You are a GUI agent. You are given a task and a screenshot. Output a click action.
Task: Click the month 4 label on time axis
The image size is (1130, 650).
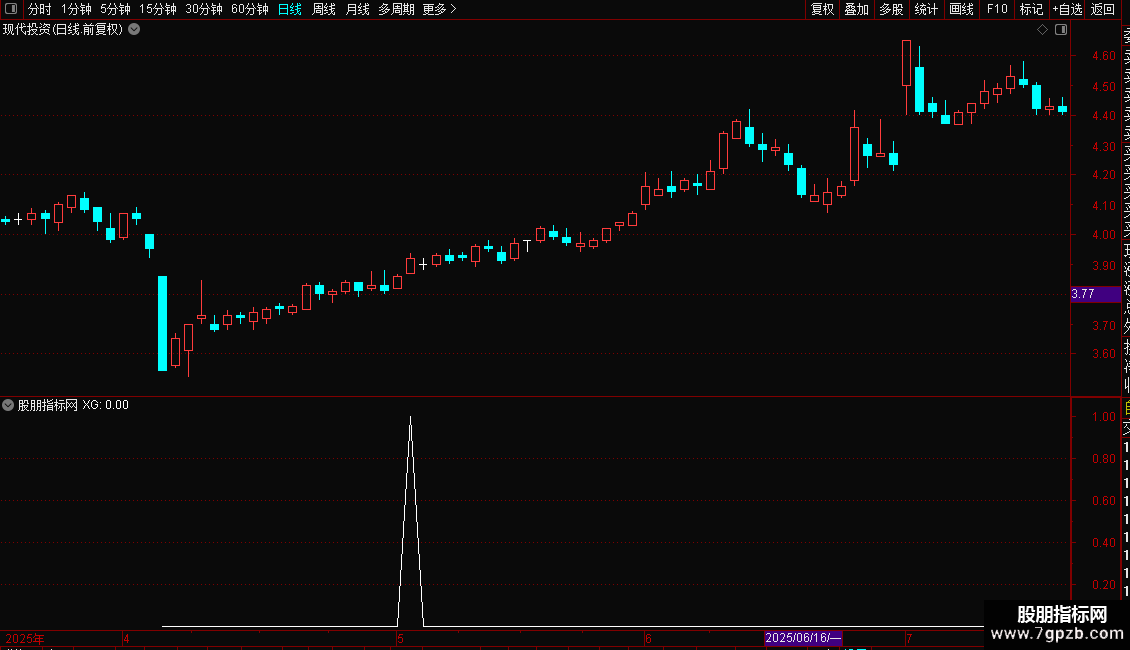pos(126,638)
